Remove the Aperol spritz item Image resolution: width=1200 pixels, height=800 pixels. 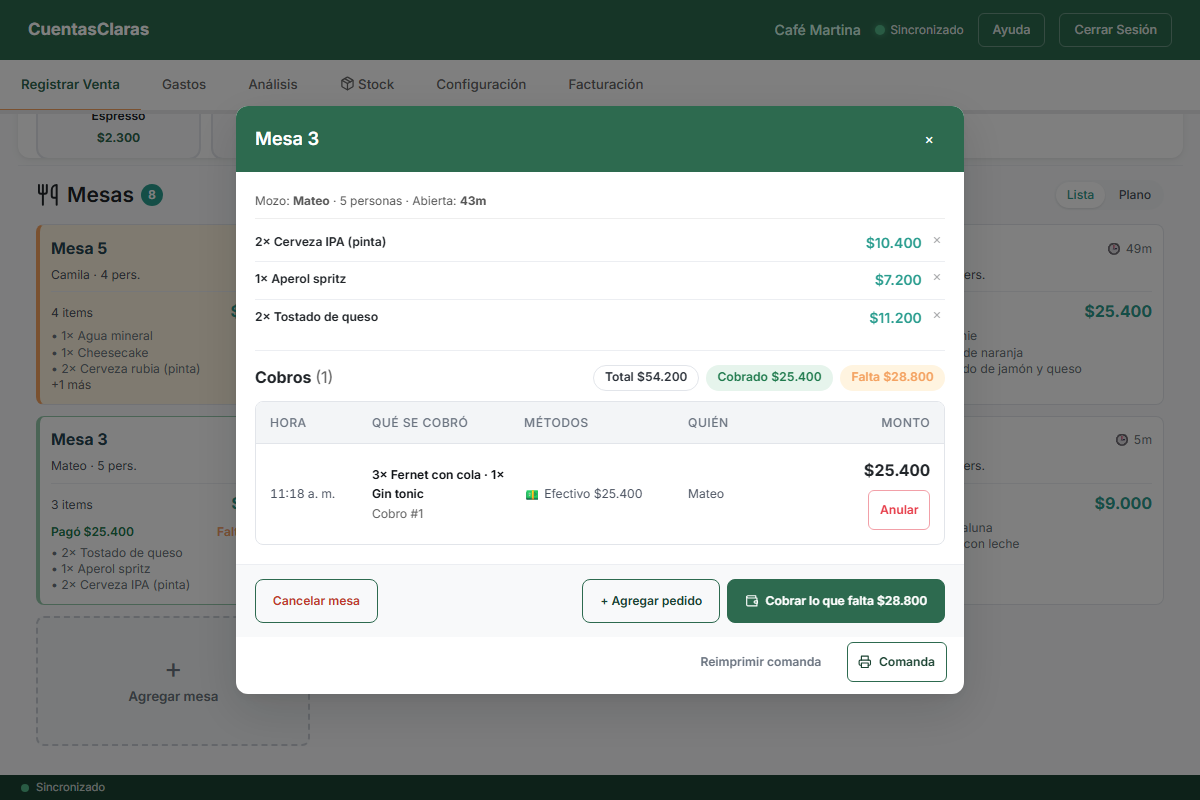[937, 278]
